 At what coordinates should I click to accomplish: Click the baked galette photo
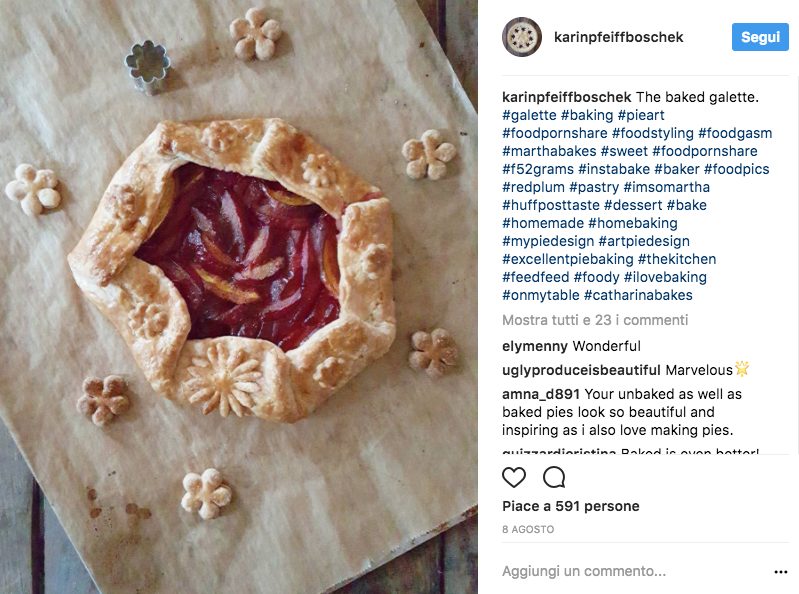(x=239, y=297)
